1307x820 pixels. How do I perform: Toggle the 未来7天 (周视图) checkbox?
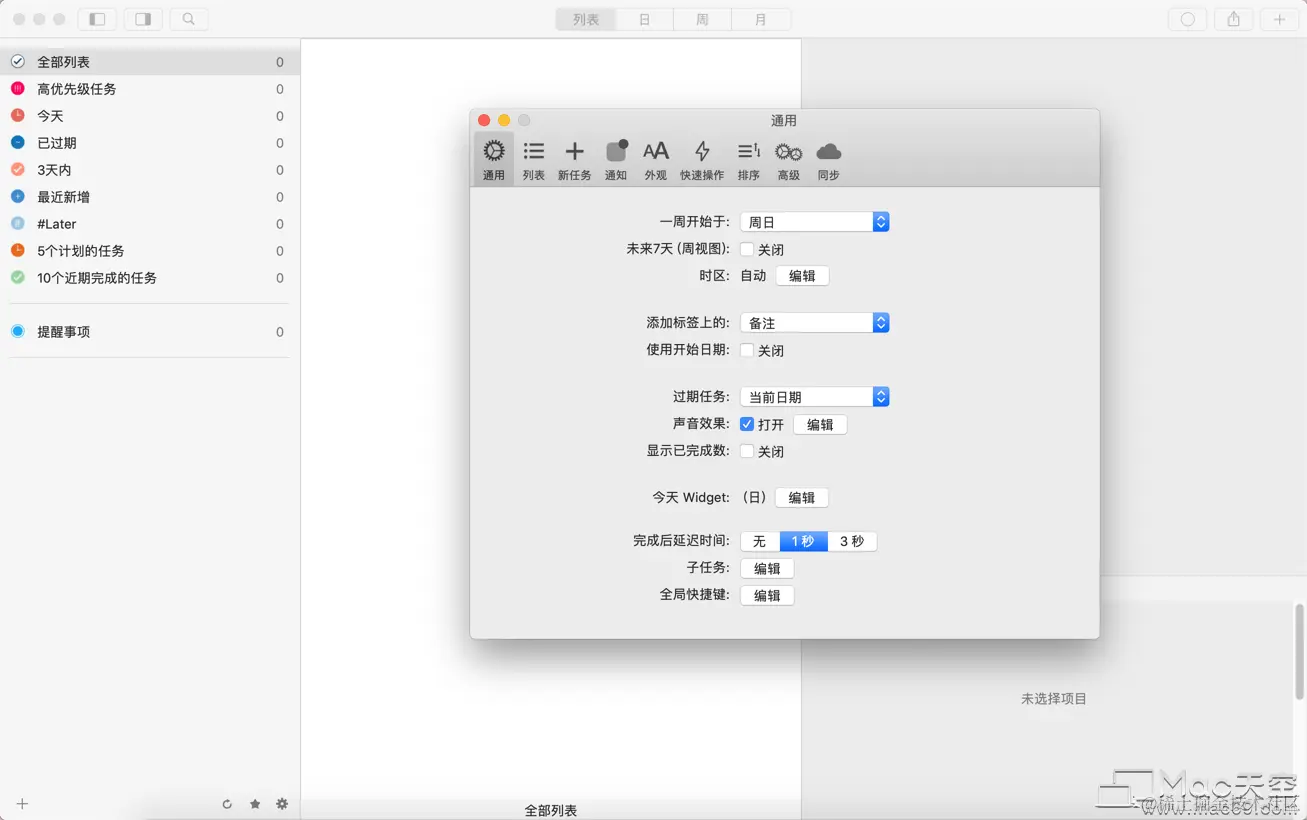pyautogui.click(x=747, y=249)
